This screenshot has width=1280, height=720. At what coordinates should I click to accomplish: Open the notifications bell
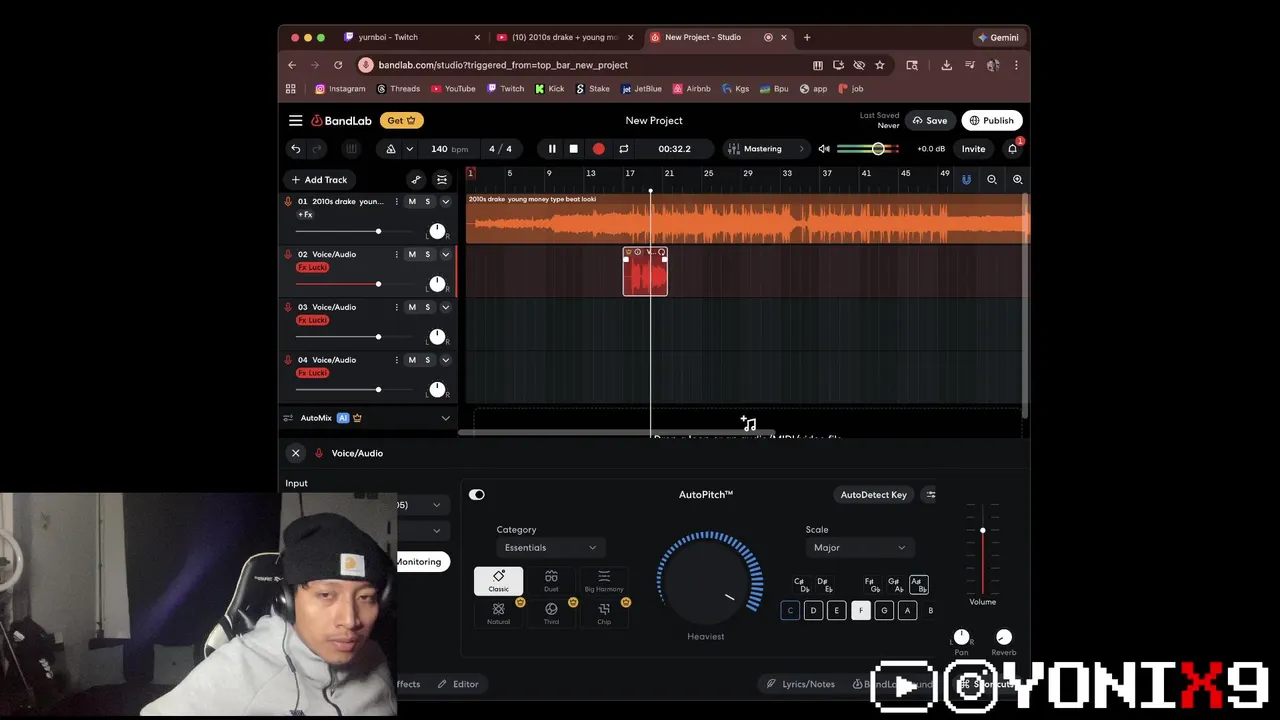pos(1012,149)
